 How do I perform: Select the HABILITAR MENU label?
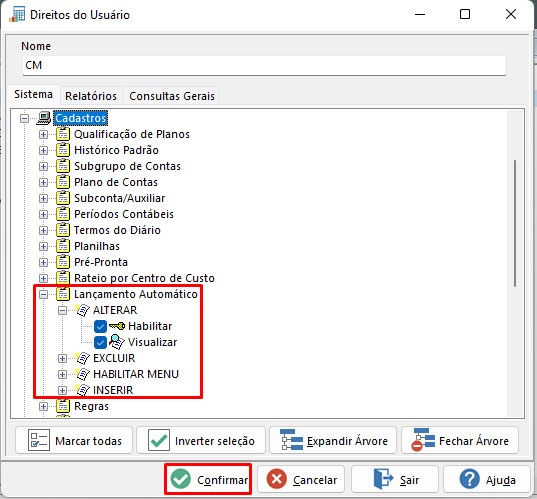click(136, 374)
